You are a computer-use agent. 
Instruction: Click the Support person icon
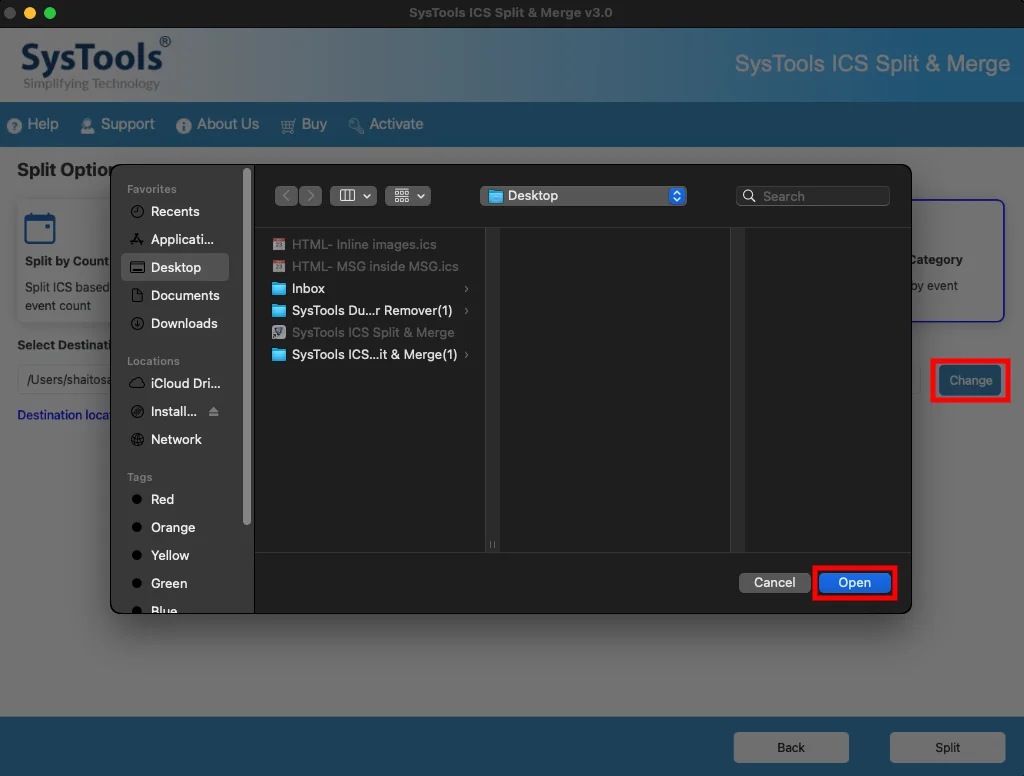[87, 125]
